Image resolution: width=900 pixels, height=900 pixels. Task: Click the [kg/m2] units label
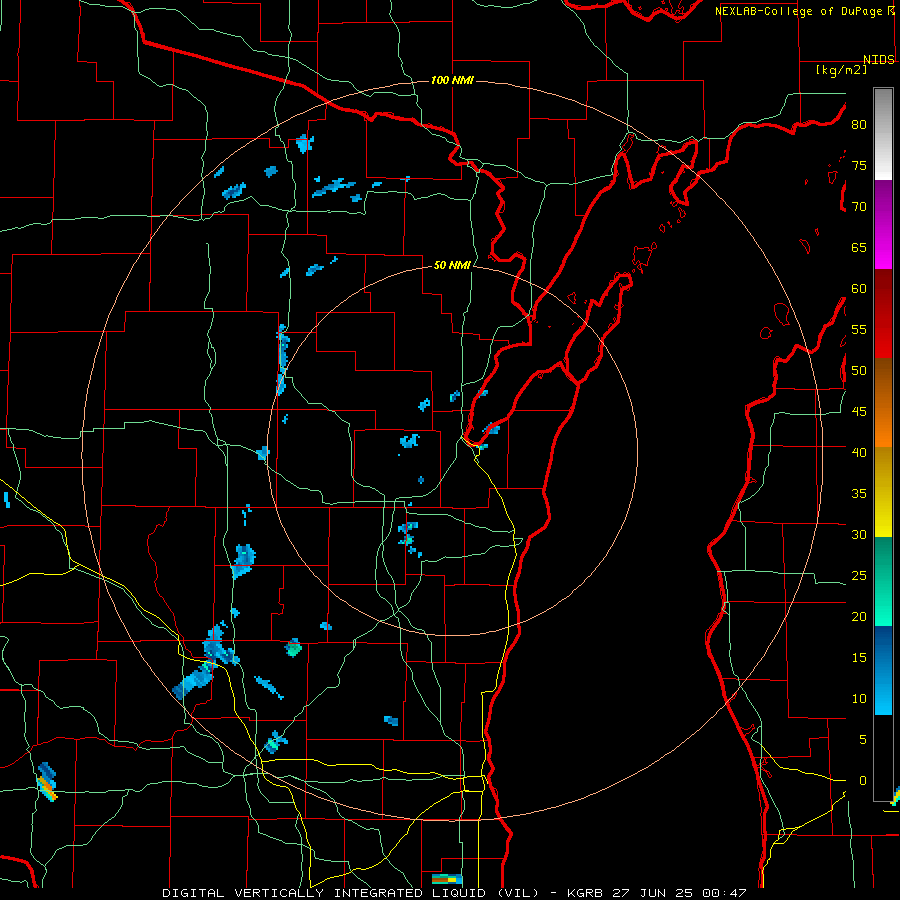point(841,70)
